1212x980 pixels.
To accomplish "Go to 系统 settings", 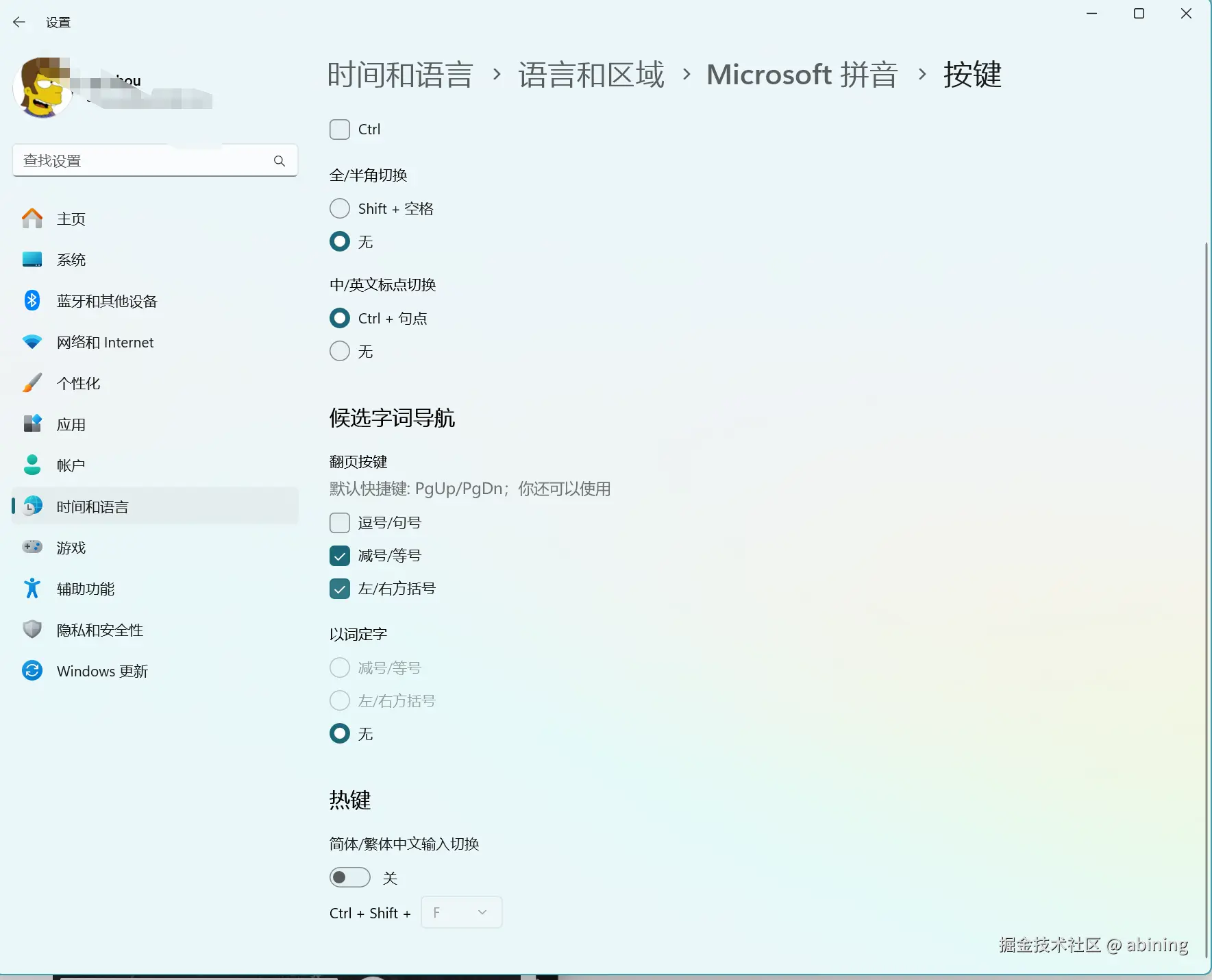I will click(155, 260).
